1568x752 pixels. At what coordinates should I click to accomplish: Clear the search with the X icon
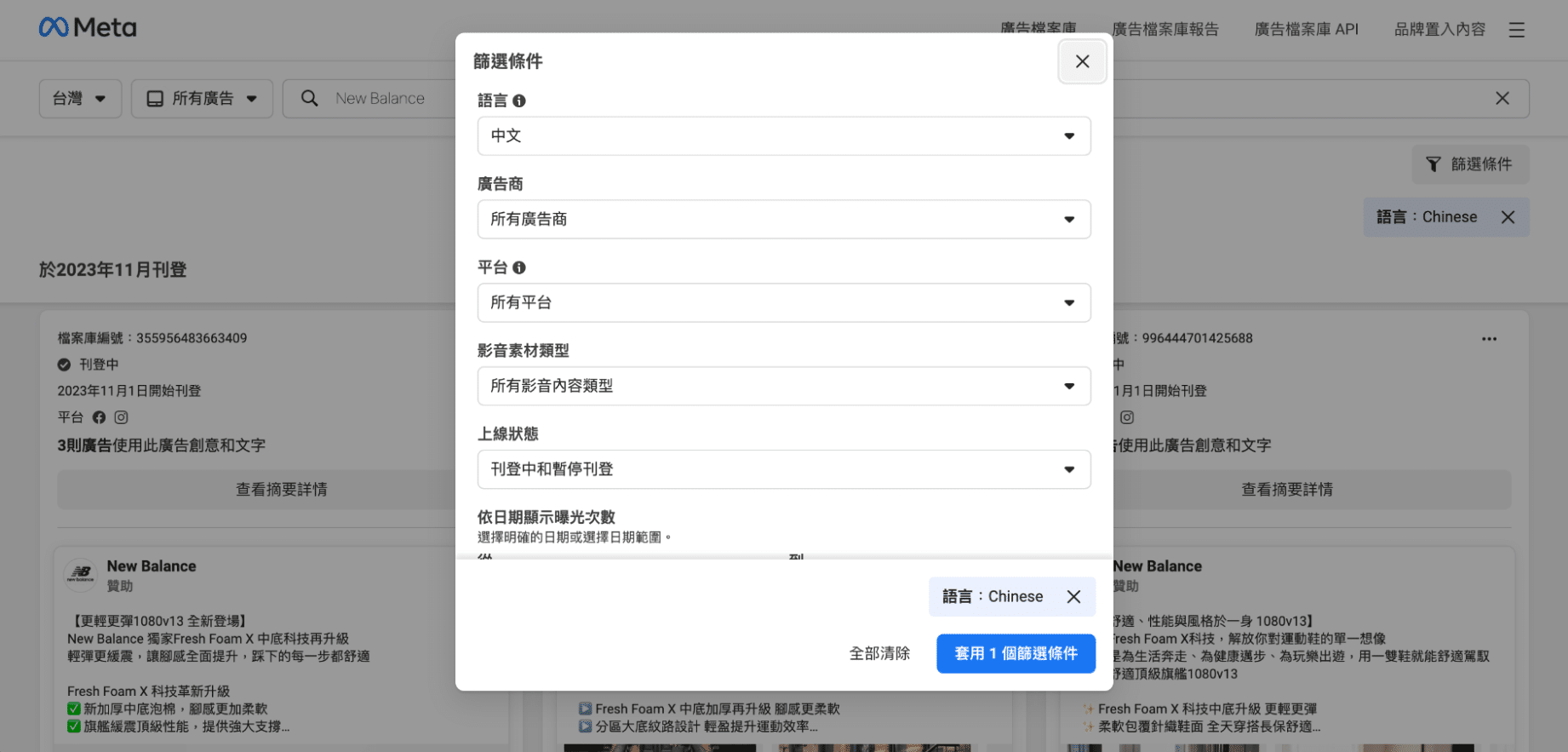(1502, 99)
